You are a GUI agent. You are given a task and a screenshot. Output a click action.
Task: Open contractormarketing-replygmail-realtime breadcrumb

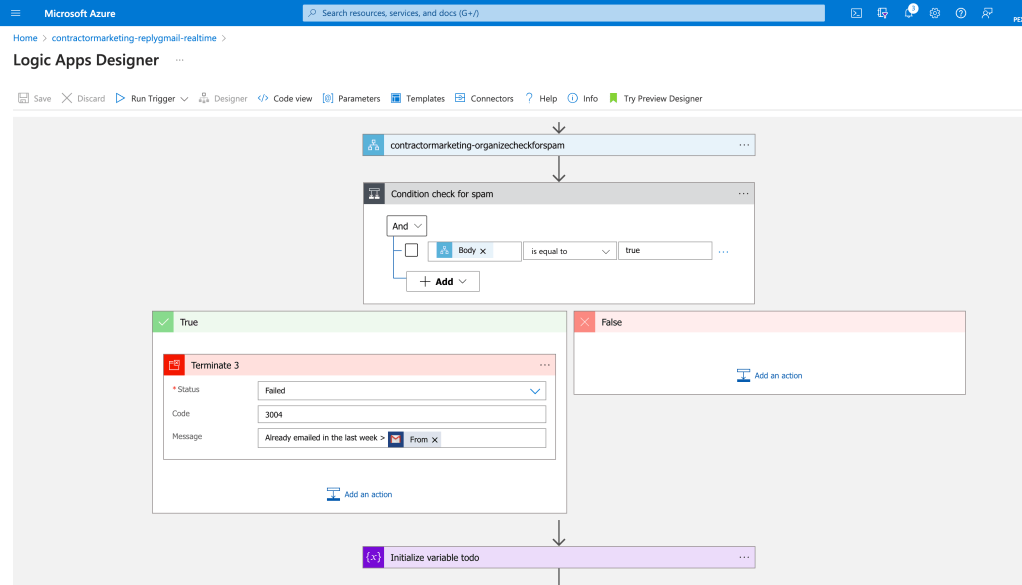click(x=134, y=38)
